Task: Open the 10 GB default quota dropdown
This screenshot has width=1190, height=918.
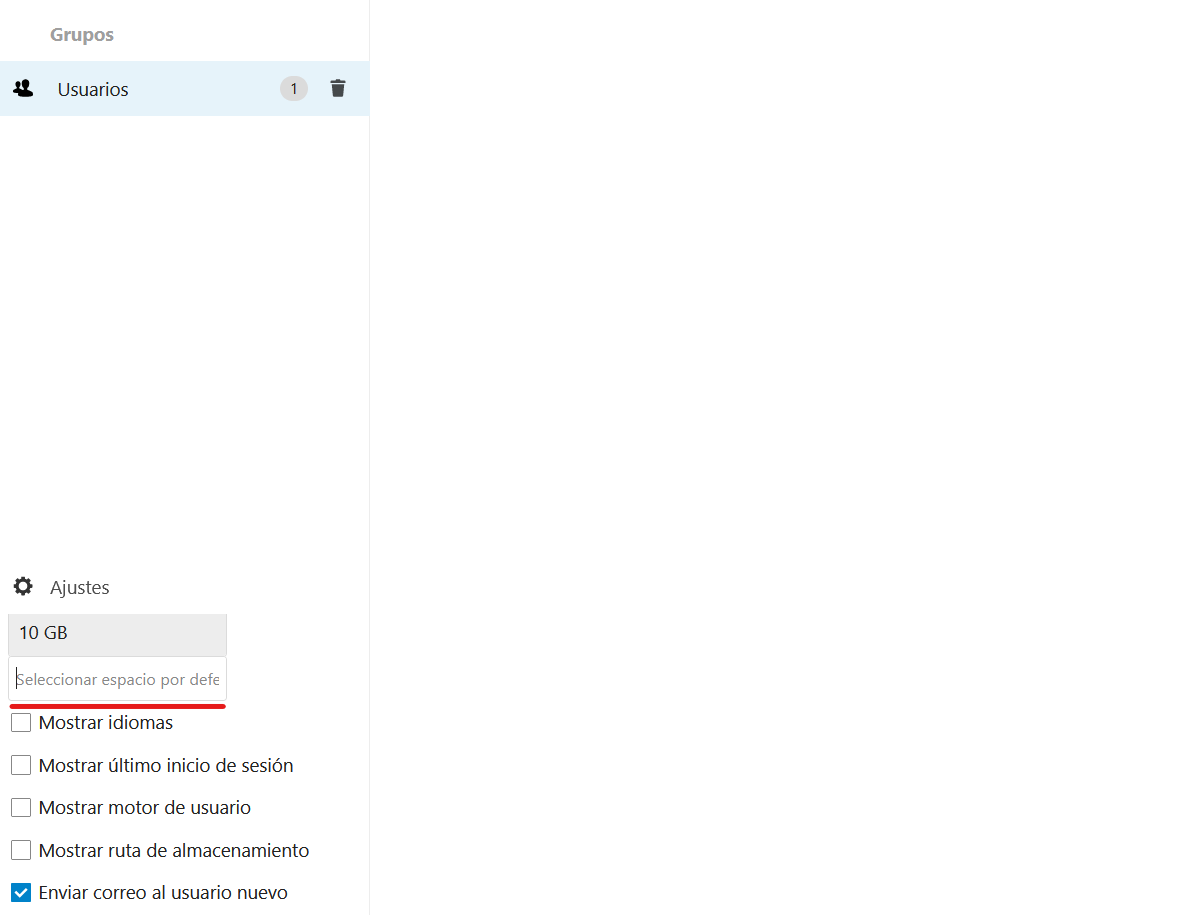Action: (118, 634)
